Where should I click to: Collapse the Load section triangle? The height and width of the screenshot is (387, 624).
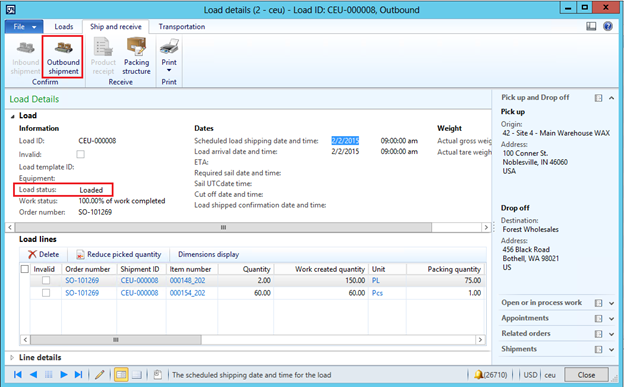12,116
